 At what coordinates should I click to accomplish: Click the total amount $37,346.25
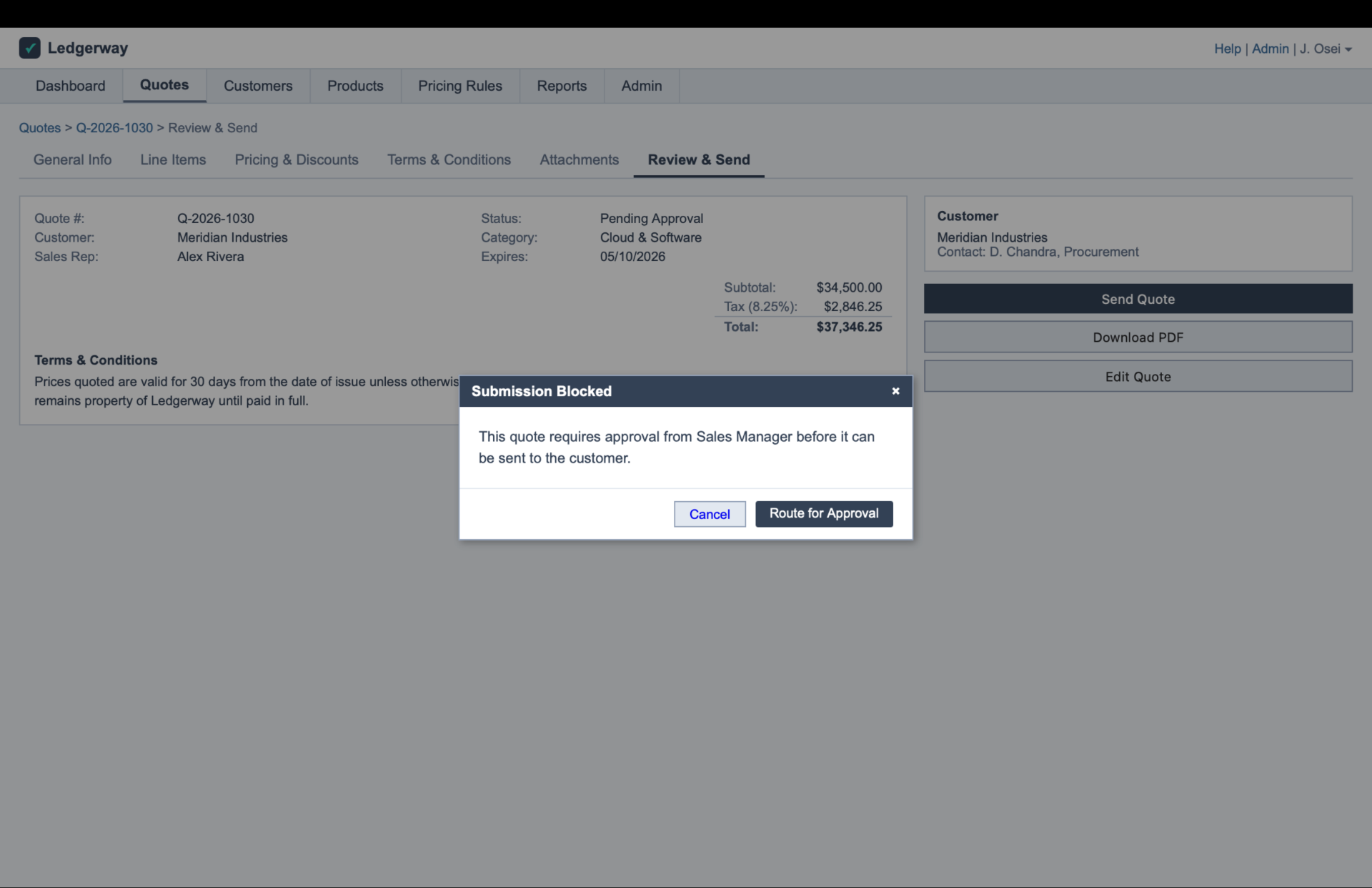click(849, 327)
